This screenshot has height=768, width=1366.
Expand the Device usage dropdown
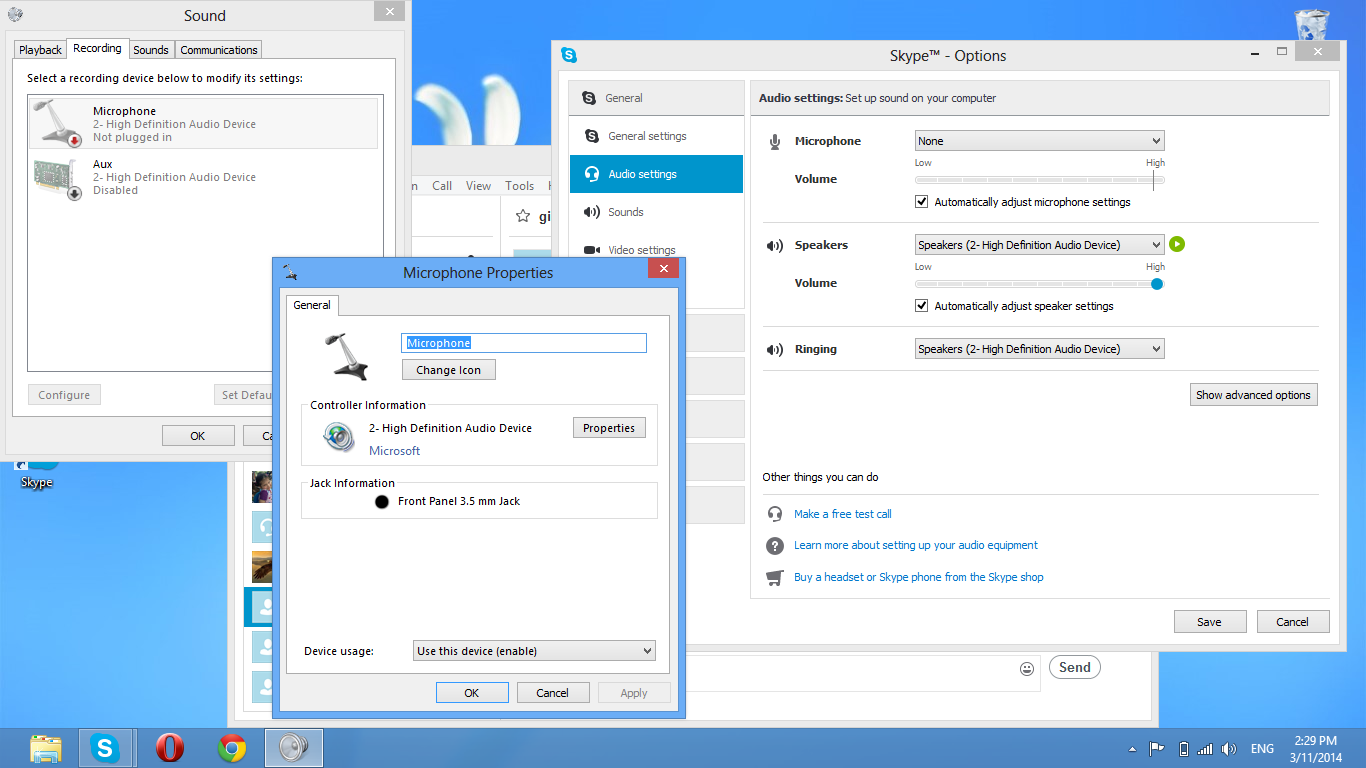[x=534, y=651]
